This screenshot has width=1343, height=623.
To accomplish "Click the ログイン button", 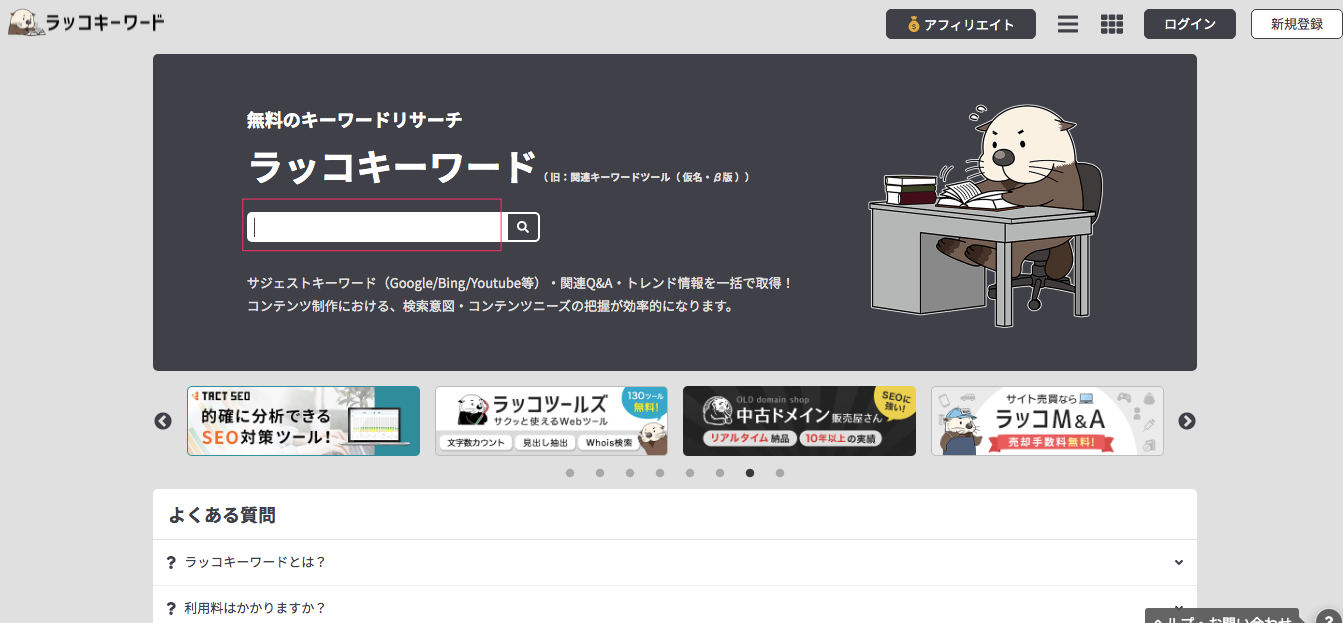I will [1190, 24].
